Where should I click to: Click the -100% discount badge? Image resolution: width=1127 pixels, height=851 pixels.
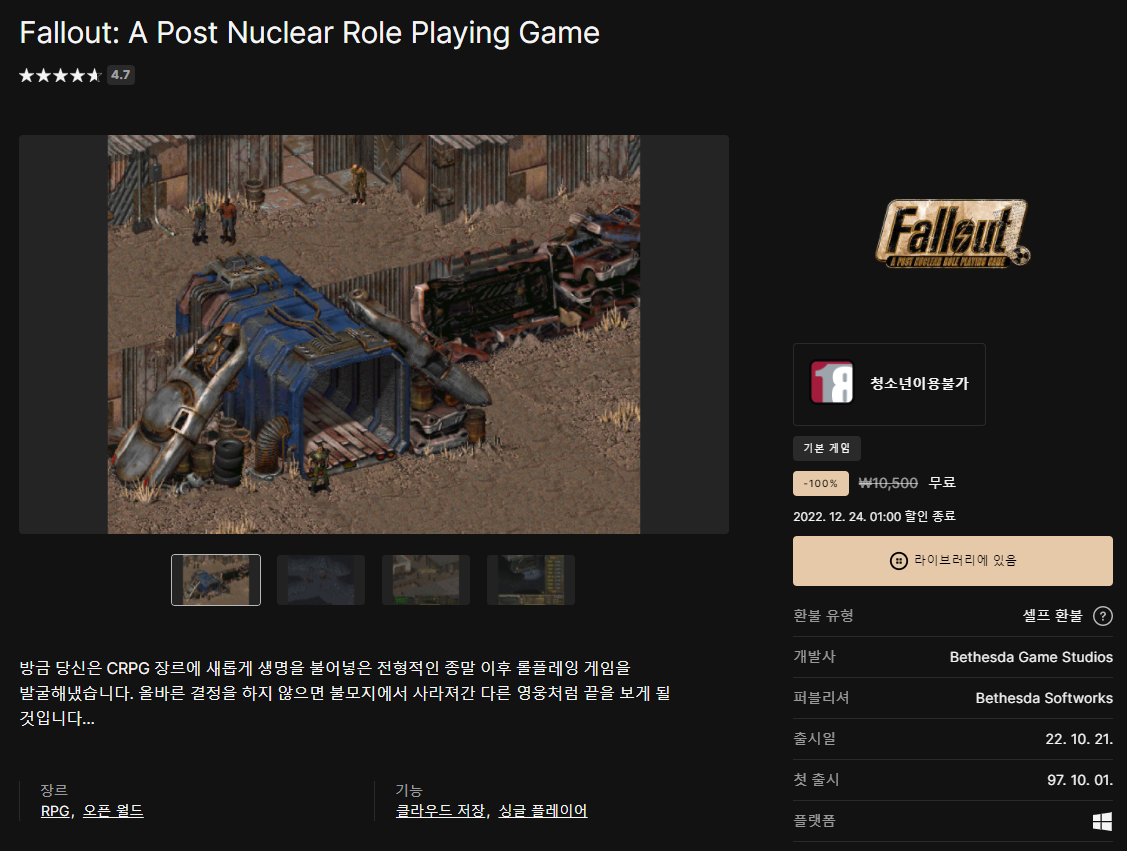821,484
